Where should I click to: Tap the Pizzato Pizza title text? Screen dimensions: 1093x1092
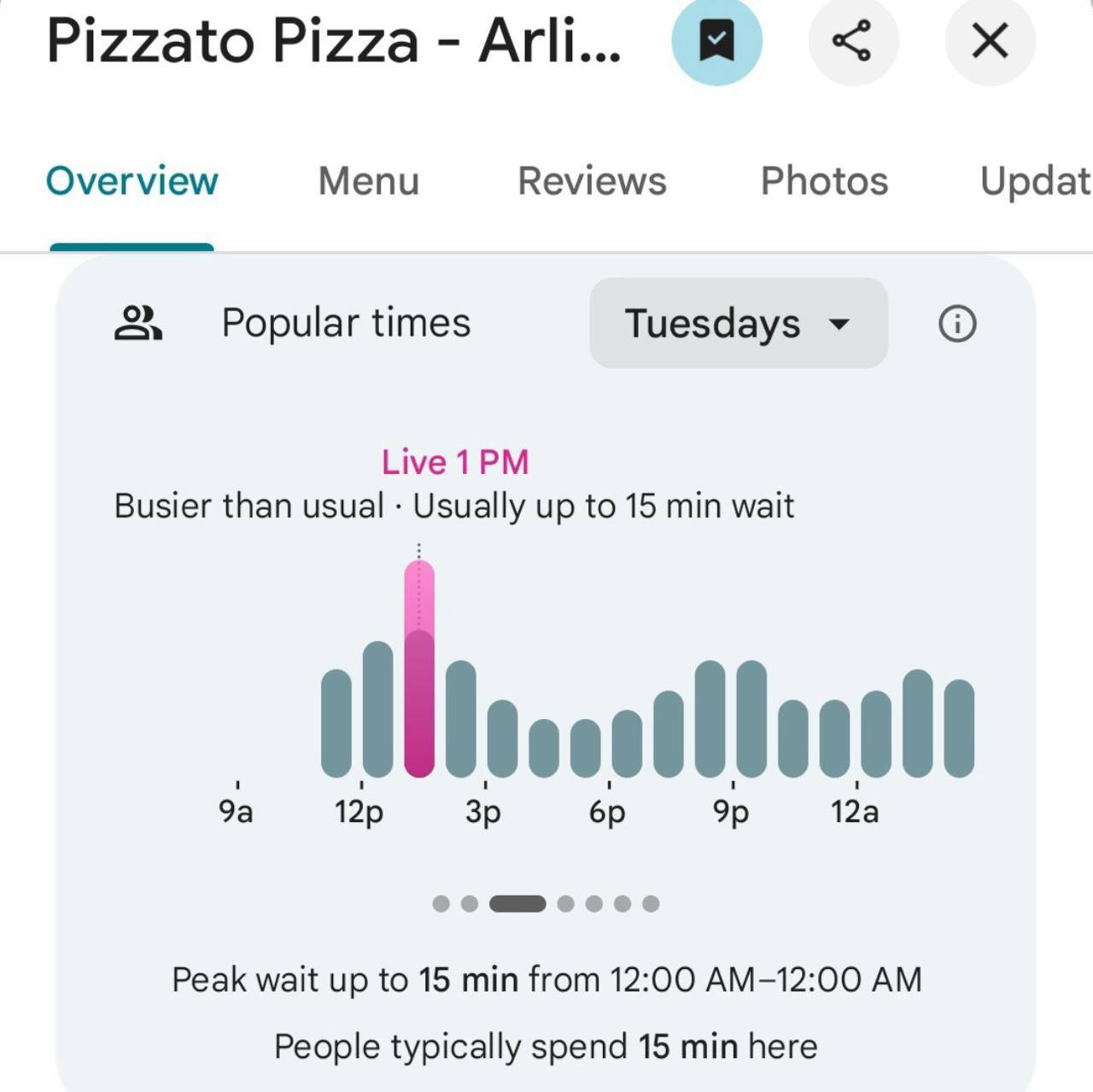point(334,40)
